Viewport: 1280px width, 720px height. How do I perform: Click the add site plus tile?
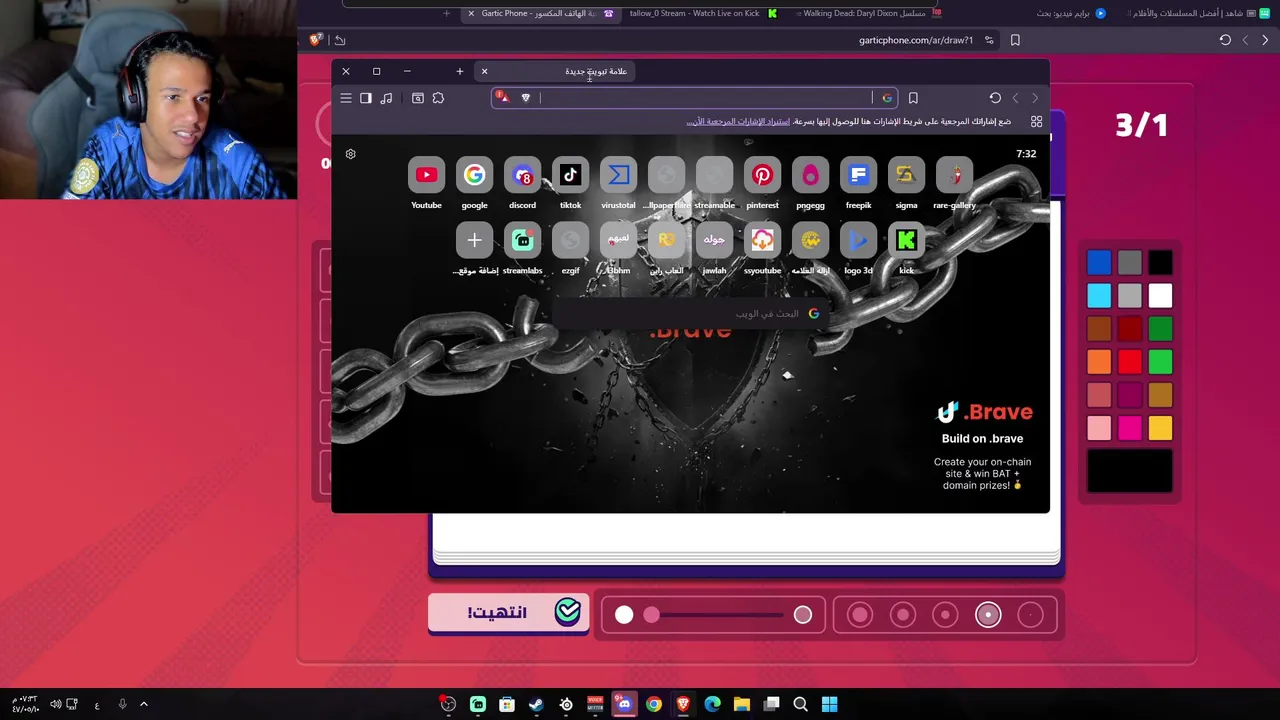tap(474, 241)
